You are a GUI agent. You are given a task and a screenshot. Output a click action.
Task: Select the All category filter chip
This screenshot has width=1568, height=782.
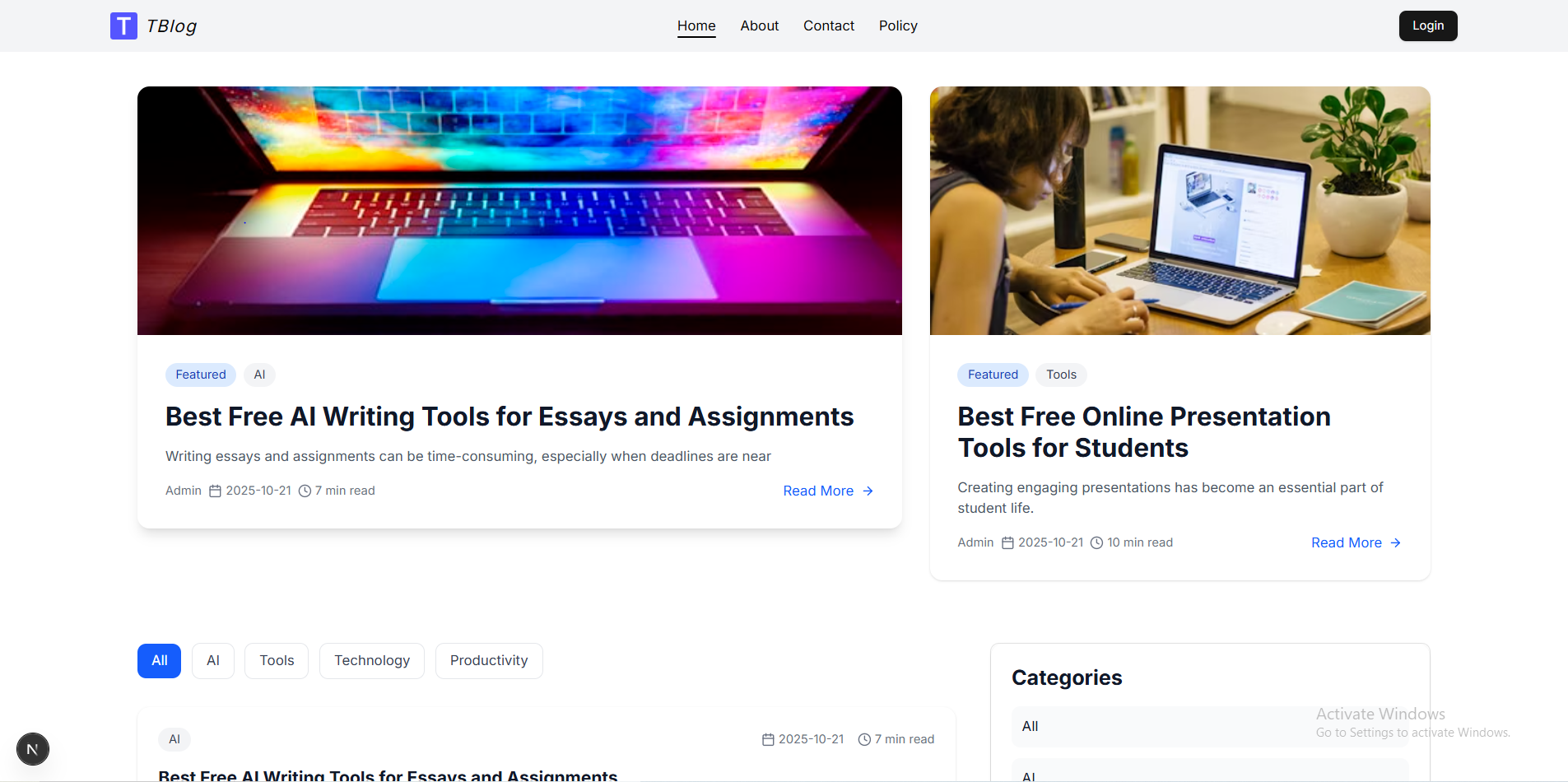click(x=159, y=660)
